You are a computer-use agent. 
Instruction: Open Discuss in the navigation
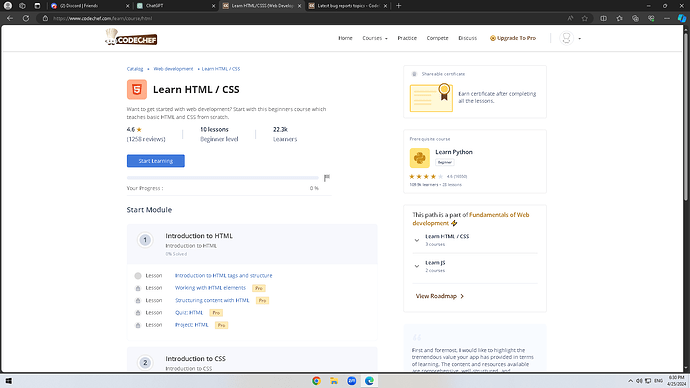tap(467, 38)
